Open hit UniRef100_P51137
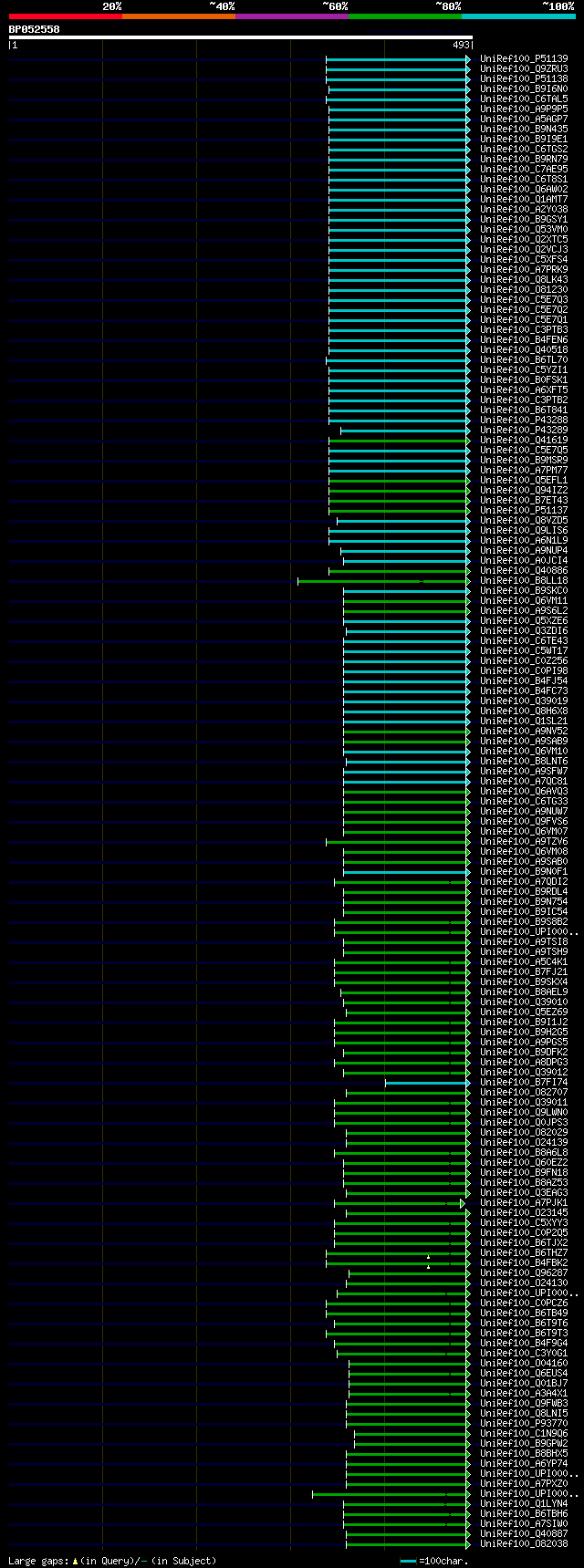Viewport: 584px width, 1568px height. [x=524, y=510]
